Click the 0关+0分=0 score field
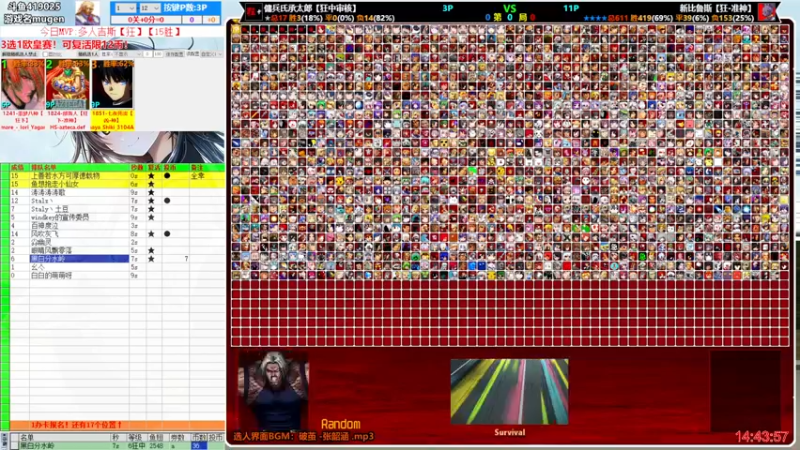This screenshot has width=800, height=450. pyautogui.click(x=146, y=19)
